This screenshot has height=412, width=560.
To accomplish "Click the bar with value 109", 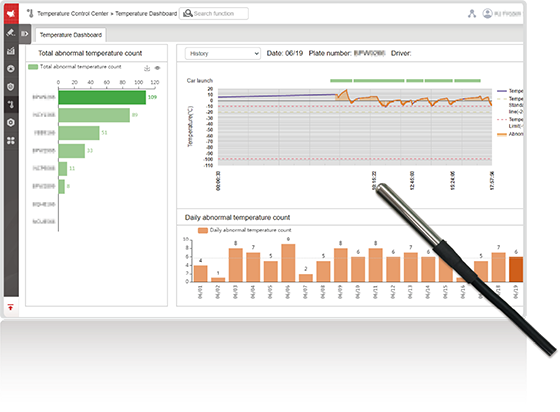I will click(102, 97).
